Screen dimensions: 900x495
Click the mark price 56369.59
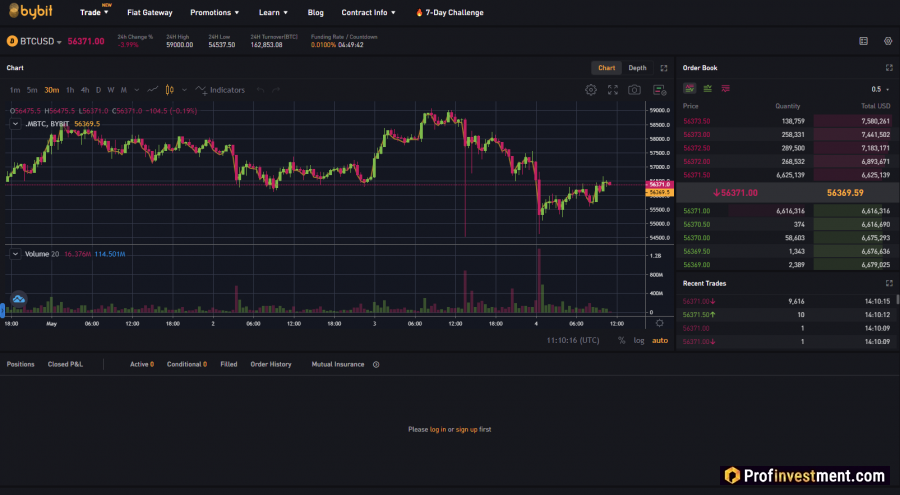[845, 193]
